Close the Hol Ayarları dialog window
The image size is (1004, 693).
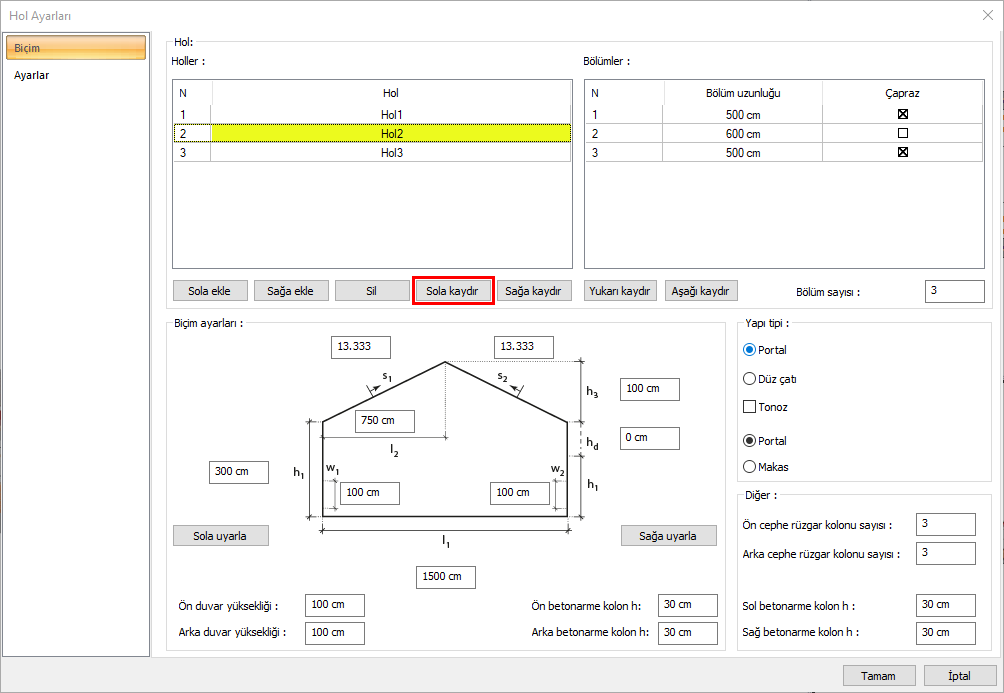tap(988, 15)
